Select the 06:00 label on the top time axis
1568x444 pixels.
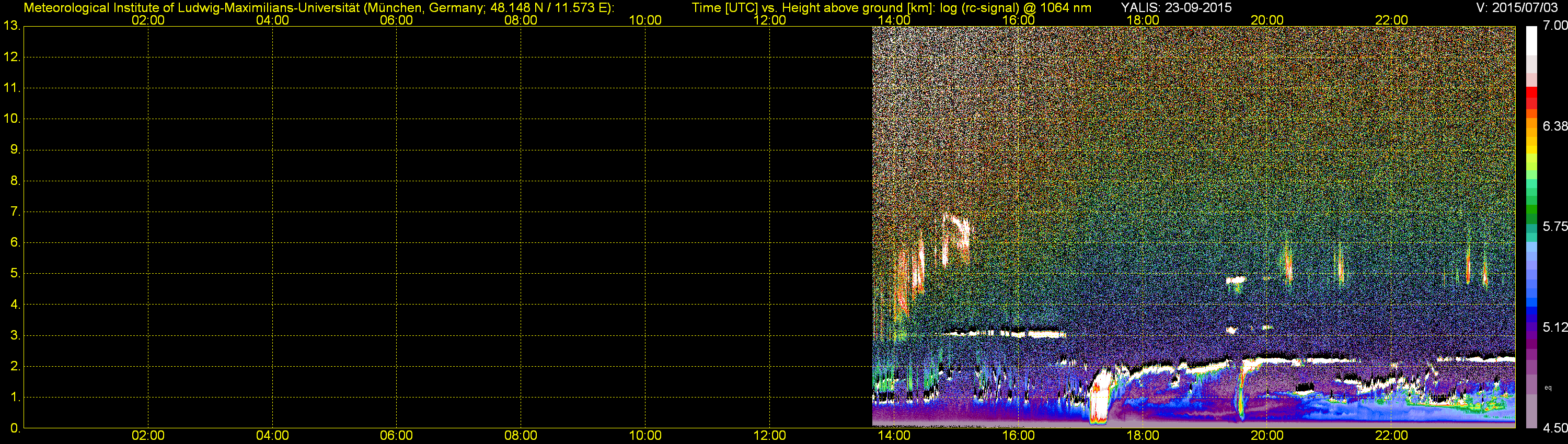pyautogui.click(x=396, y=20)
